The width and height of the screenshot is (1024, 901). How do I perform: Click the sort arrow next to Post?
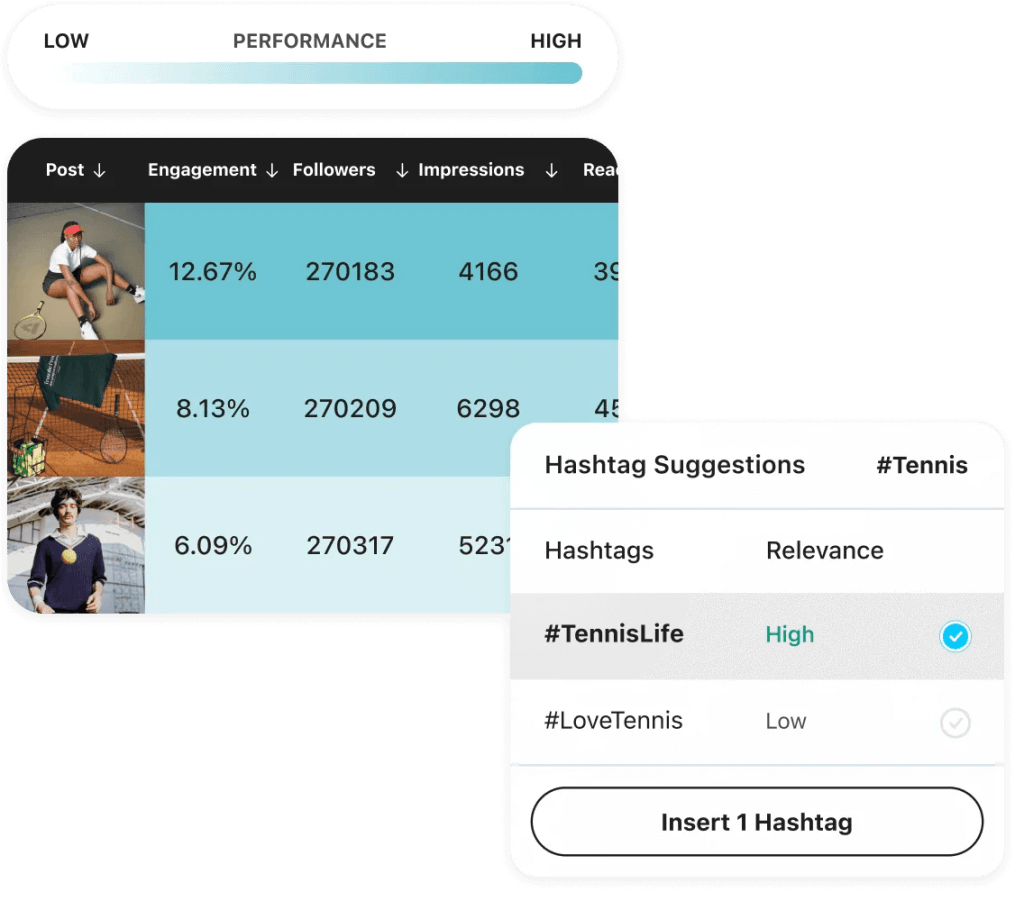click(x=99, y=171)
